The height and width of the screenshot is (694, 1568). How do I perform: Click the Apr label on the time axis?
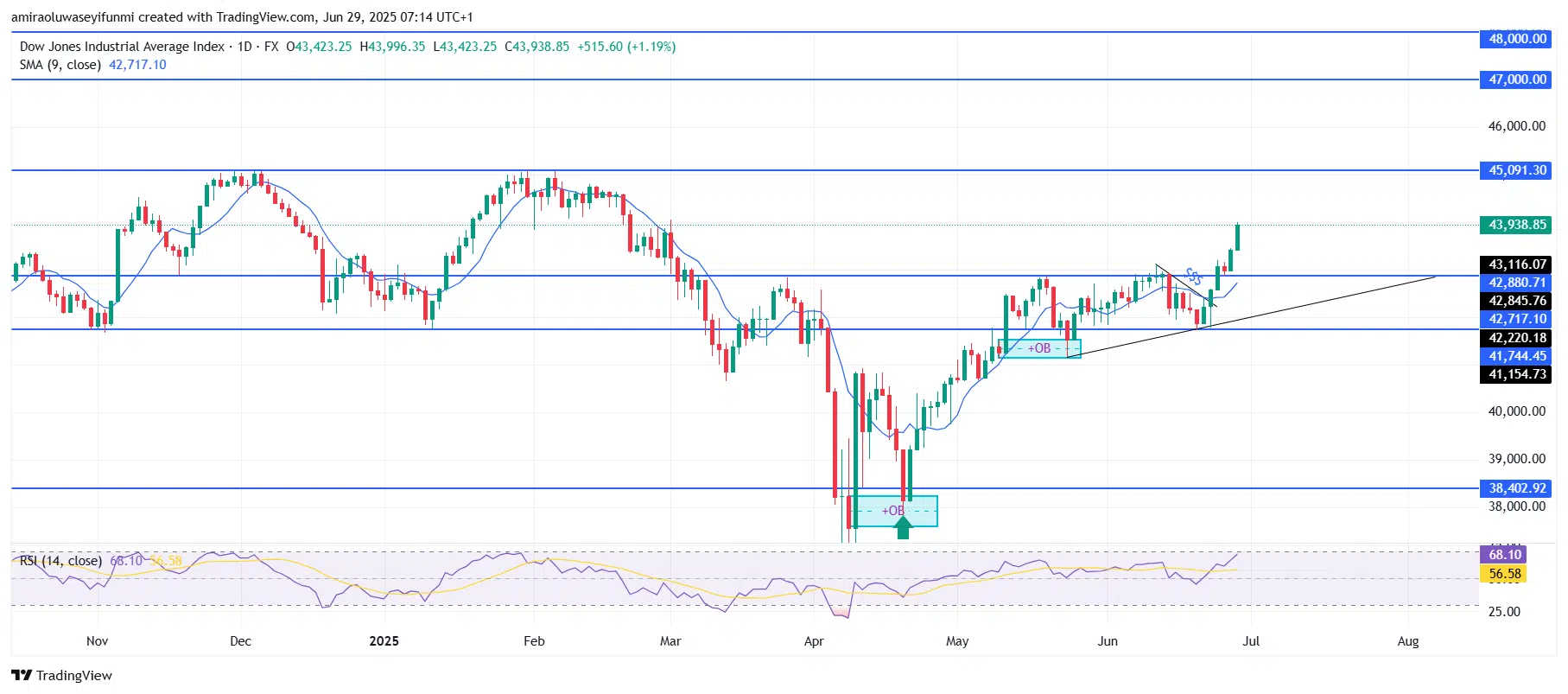click(x=813, y=641)
